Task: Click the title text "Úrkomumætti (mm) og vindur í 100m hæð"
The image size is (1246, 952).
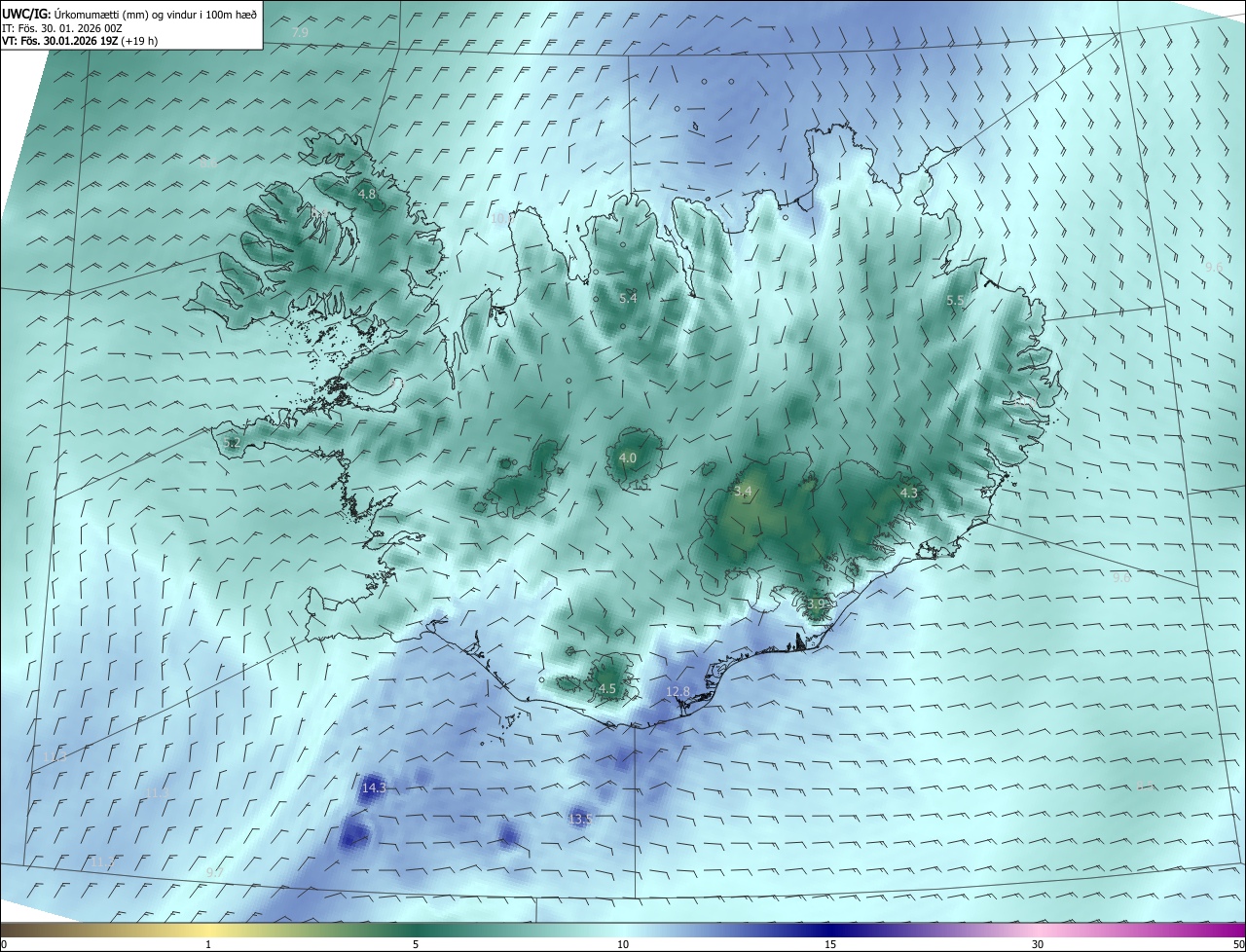Action: 155,14
